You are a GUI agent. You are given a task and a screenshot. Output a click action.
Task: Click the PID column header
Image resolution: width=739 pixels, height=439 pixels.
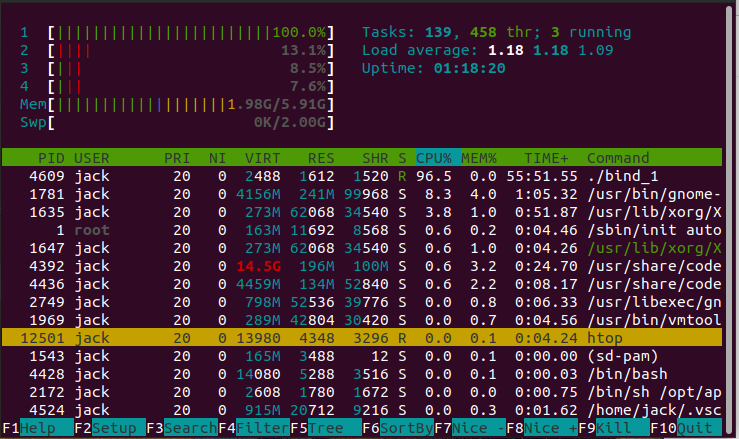pyautogui.click(x=51, y=158)
